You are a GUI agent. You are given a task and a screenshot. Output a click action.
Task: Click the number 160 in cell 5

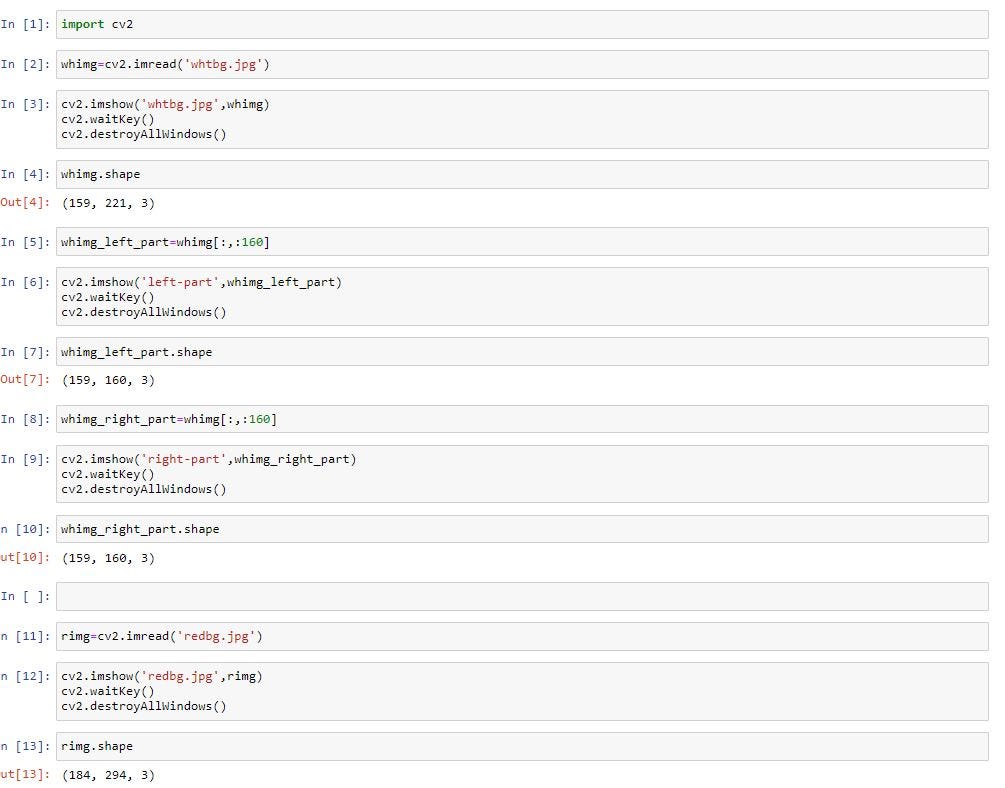click(x=252, y=242)
